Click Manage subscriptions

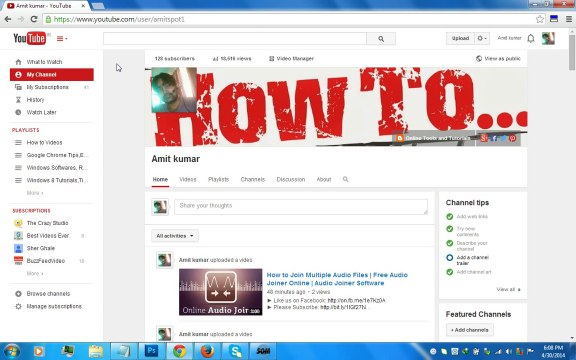pyautogui.click(x=54, y=306)
